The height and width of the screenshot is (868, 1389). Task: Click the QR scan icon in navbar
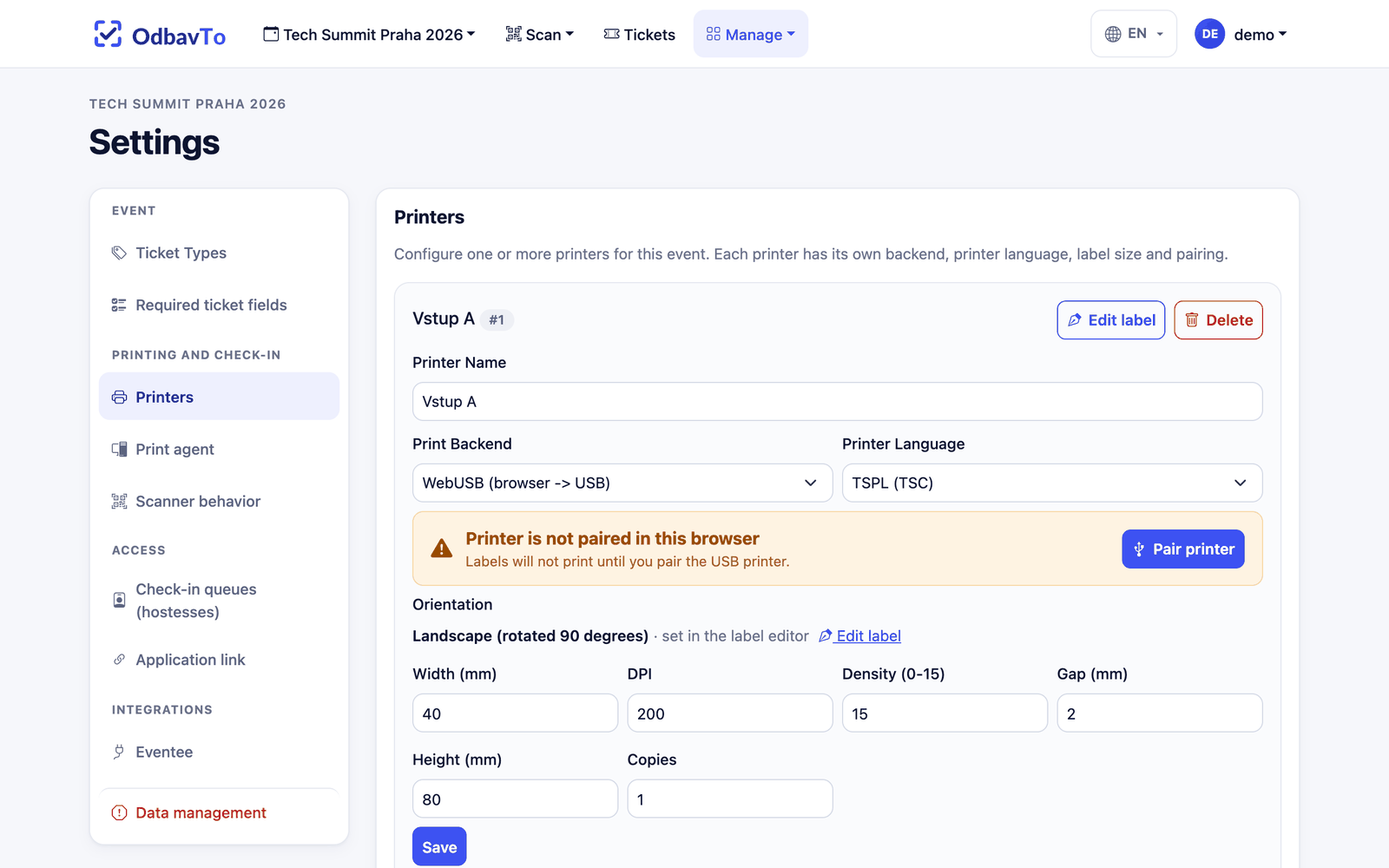point(514,34)
